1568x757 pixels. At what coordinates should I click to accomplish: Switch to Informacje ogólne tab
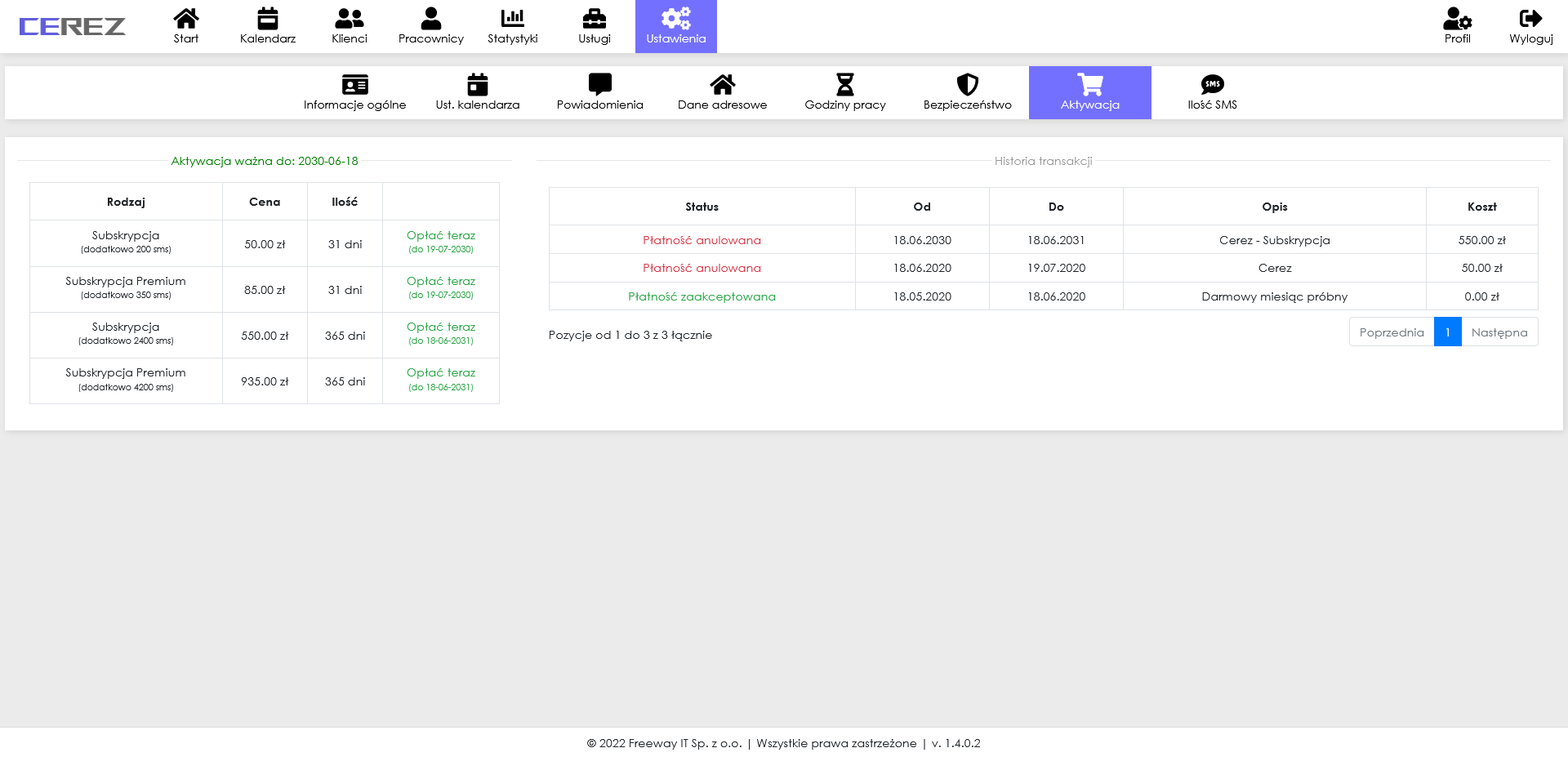[x=354, y=92]
